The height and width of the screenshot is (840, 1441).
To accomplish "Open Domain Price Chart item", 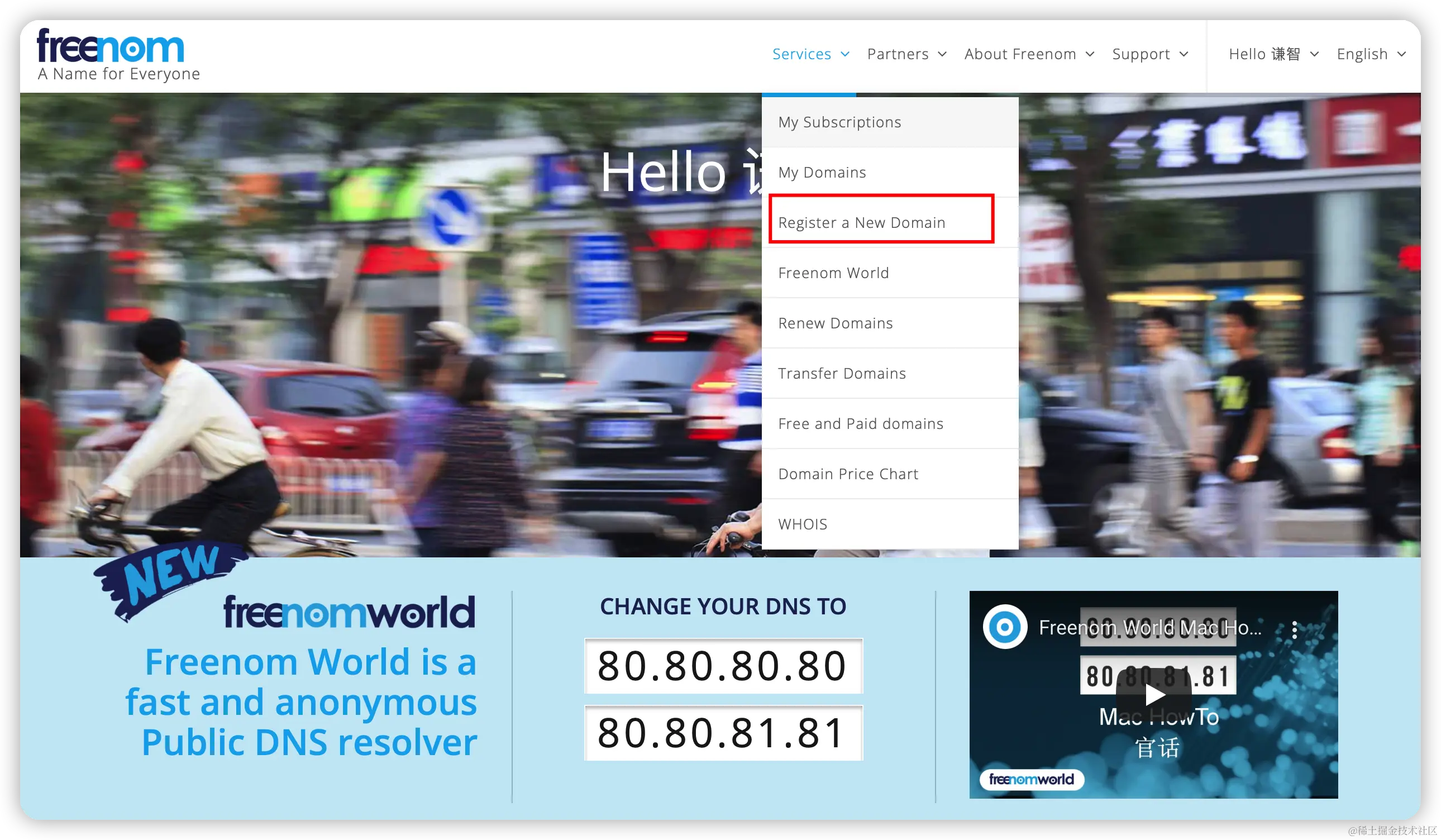I will click(x=847, y=474).
